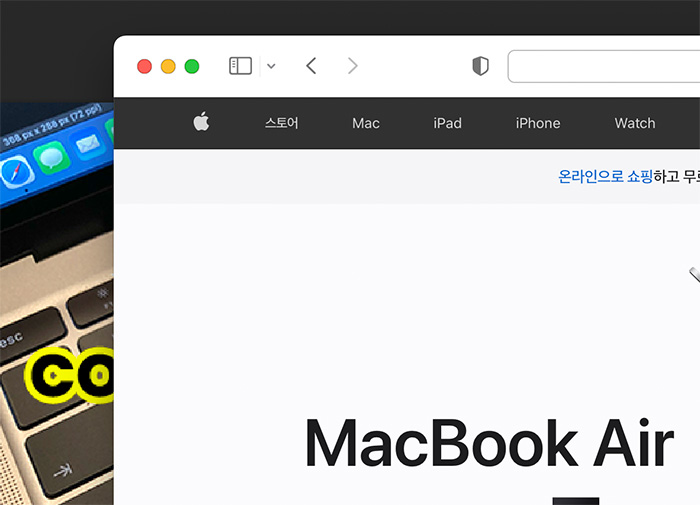Click Safari compass icon in background dock

coord(17,172)
